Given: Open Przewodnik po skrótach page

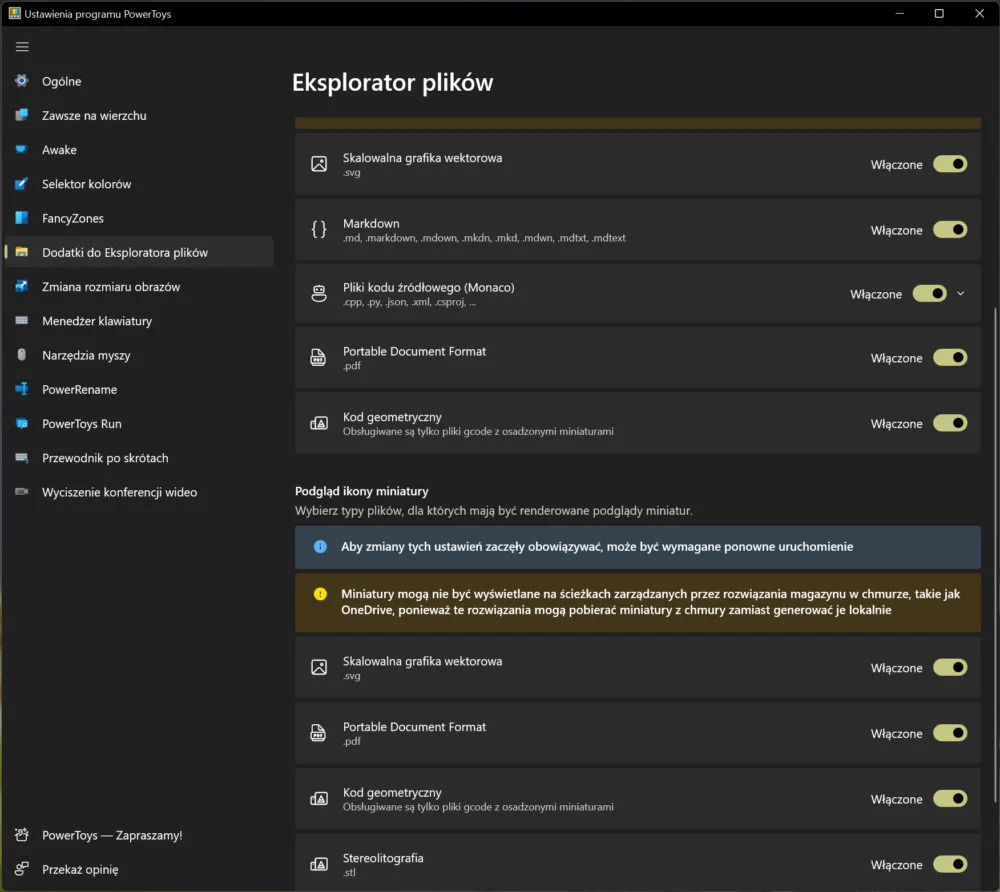Looking at the screenshot, I should (x=139, y=458).
